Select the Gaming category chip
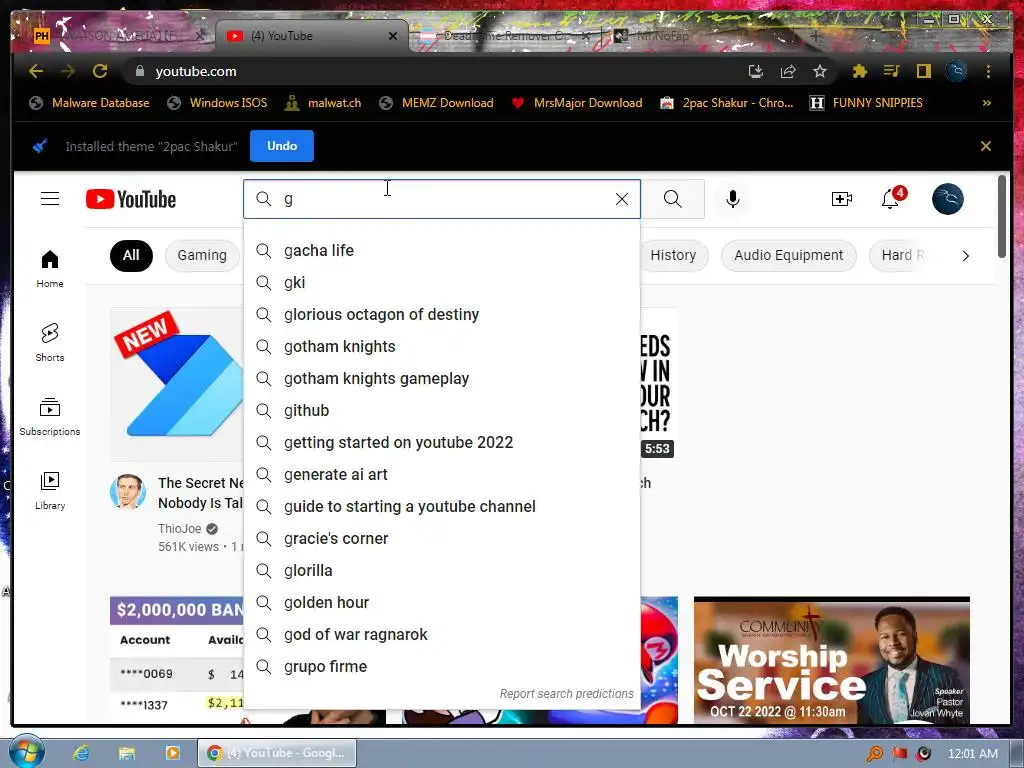The width and height of the screenshot is (1024, 768). (x=202, y=255)
